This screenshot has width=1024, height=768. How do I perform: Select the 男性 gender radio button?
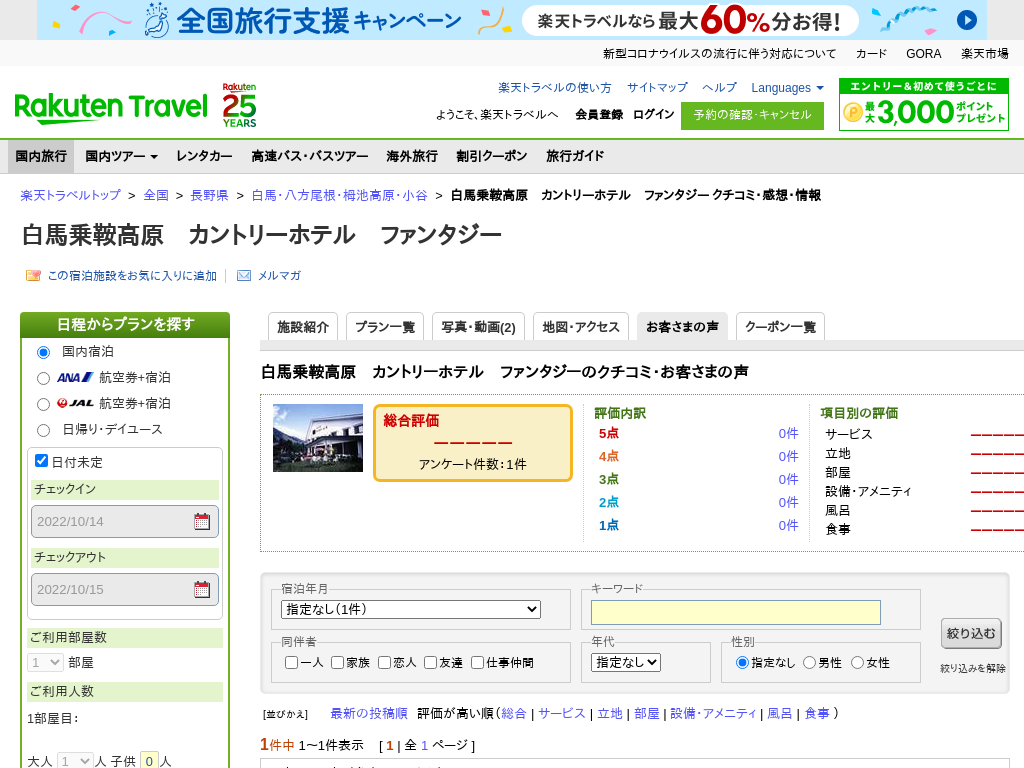coord(809,663)
